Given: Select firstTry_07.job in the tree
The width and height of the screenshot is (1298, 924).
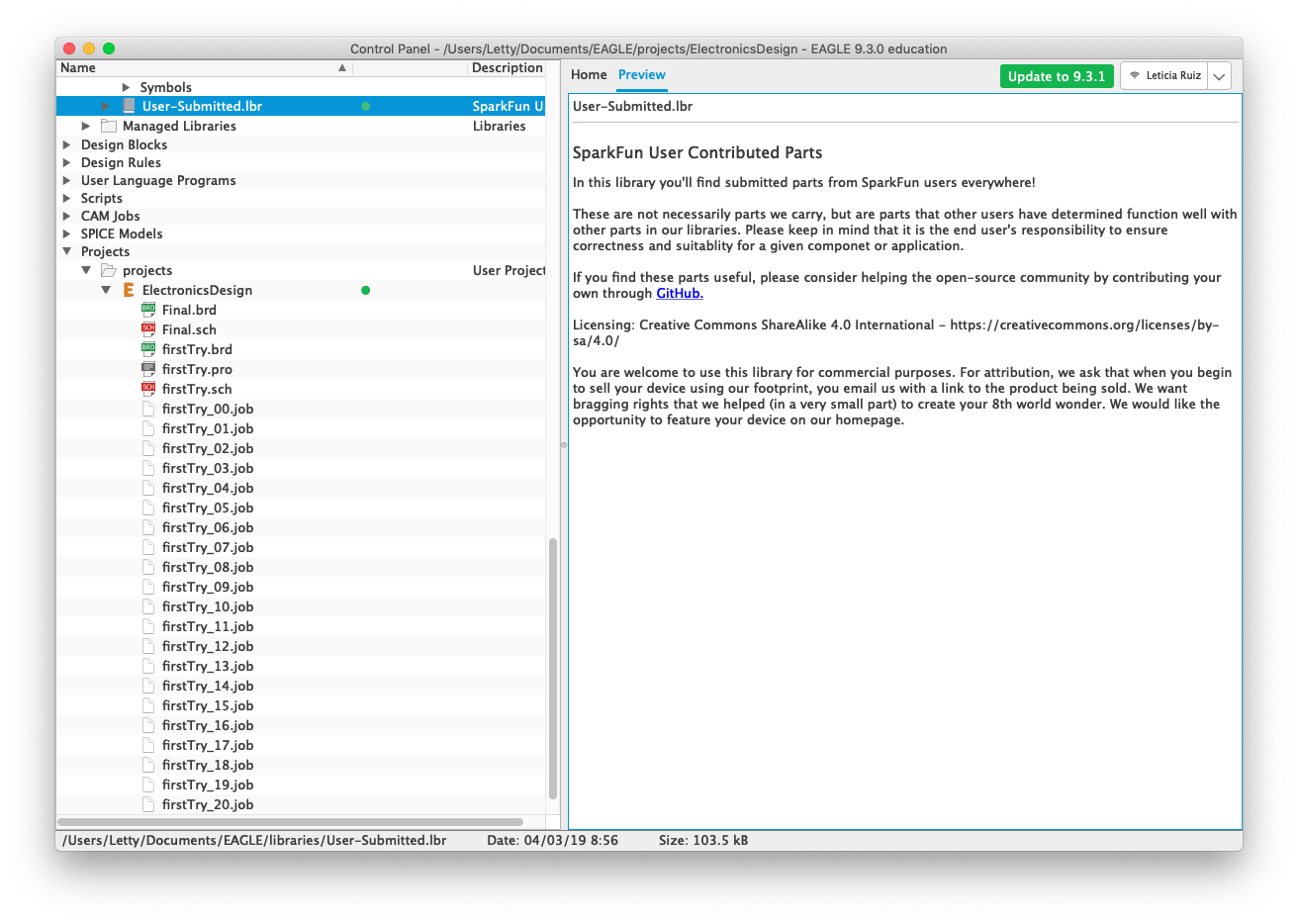Looking at the screenshot, I should (208, 547).
